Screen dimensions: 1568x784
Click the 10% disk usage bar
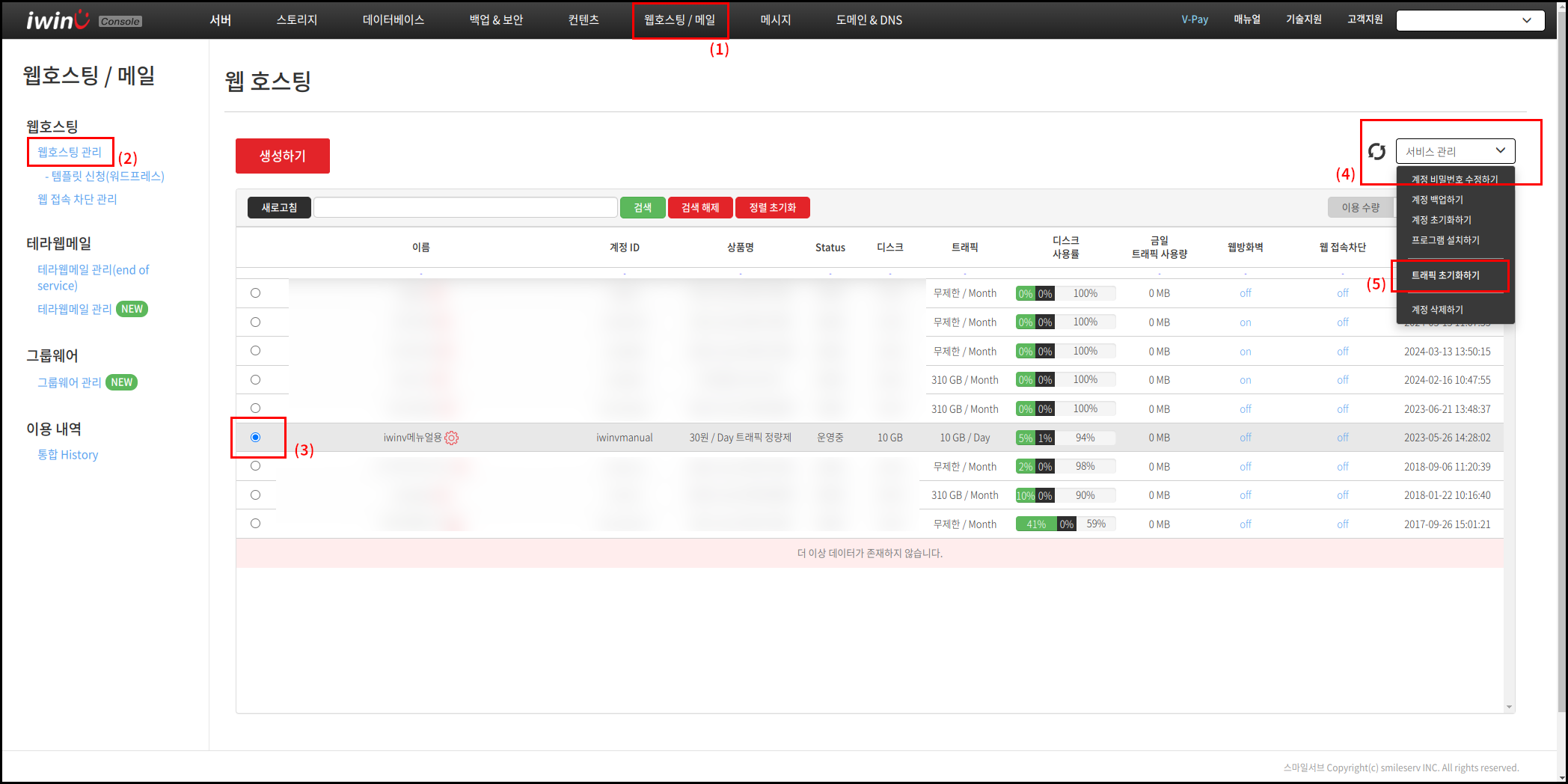1065,495
